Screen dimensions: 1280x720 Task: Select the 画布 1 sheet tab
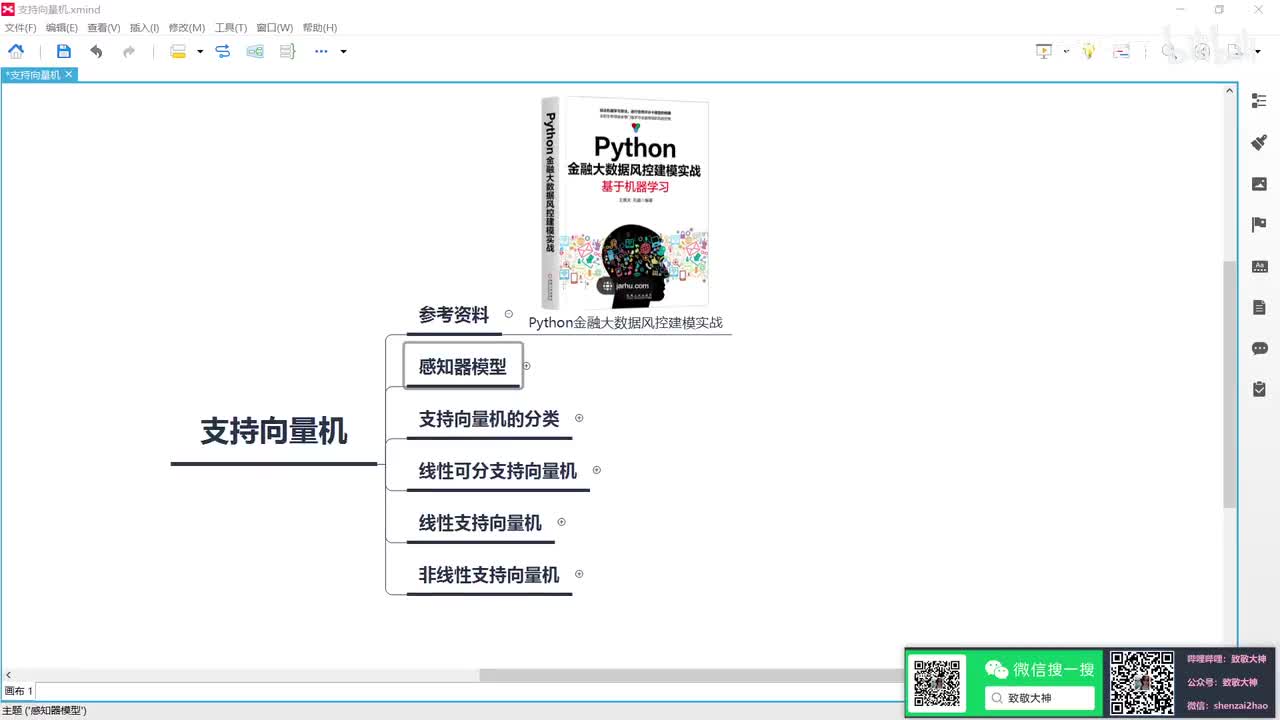(x=19, y=691)
